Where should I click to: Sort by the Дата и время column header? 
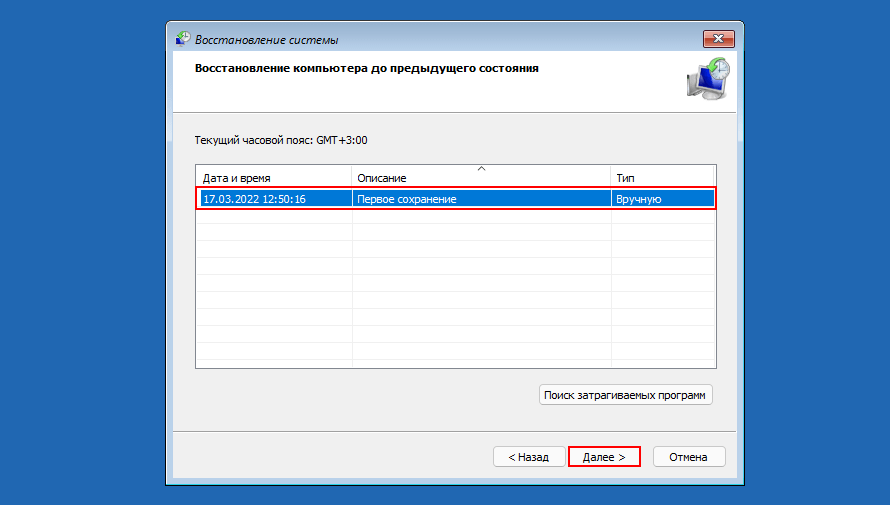(x=273, y=177)
